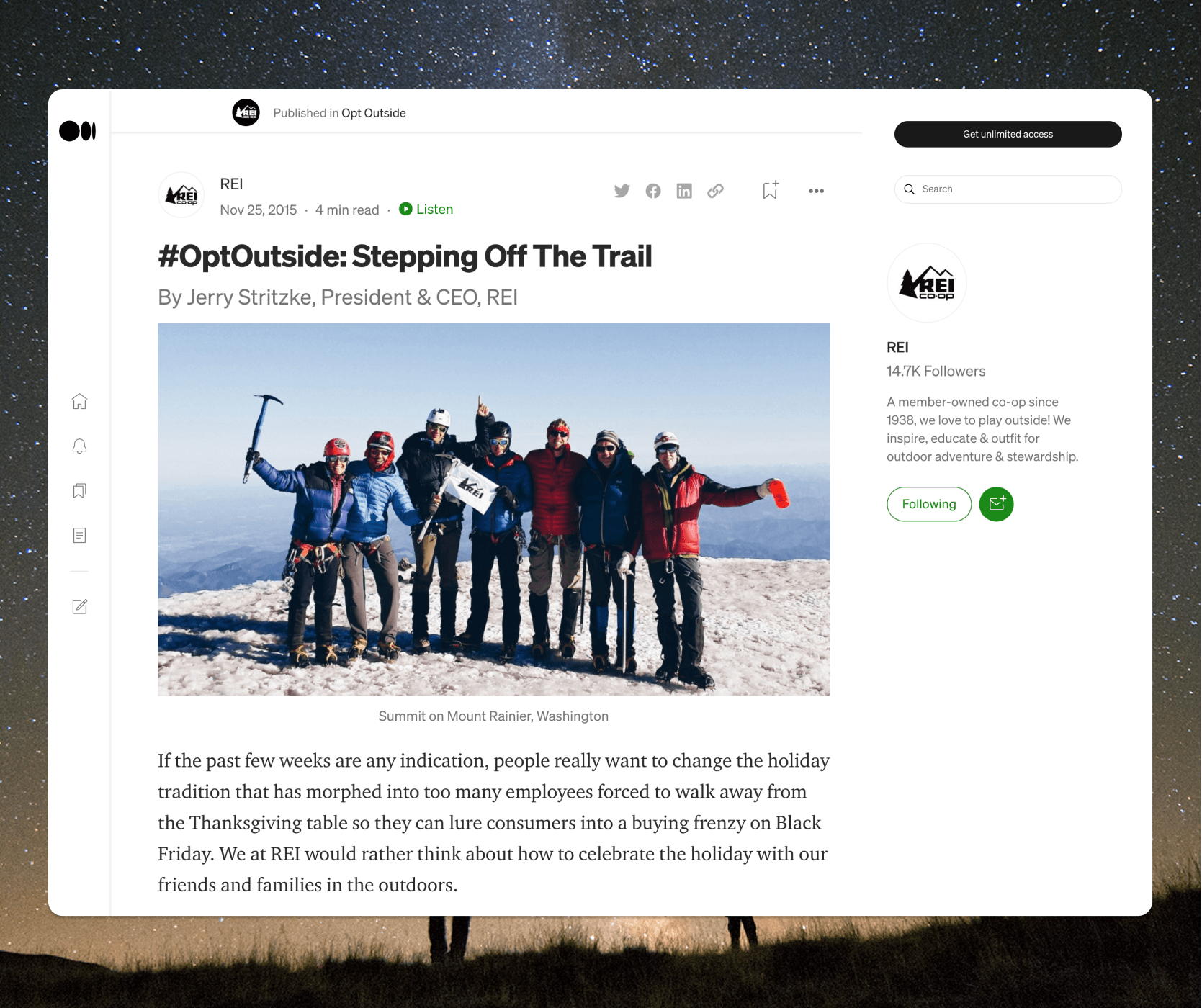Open Stories page icon in sidebar
The image size is (1202, 1008).
click(79, 536)
